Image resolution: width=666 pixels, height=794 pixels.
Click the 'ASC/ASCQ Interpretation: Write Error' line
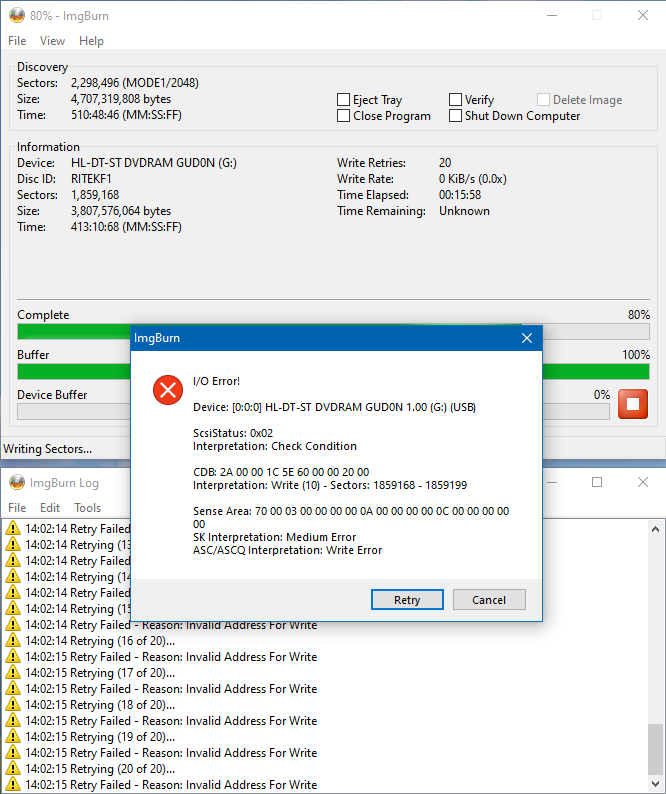pyautogui.click(x=288, y=550)
